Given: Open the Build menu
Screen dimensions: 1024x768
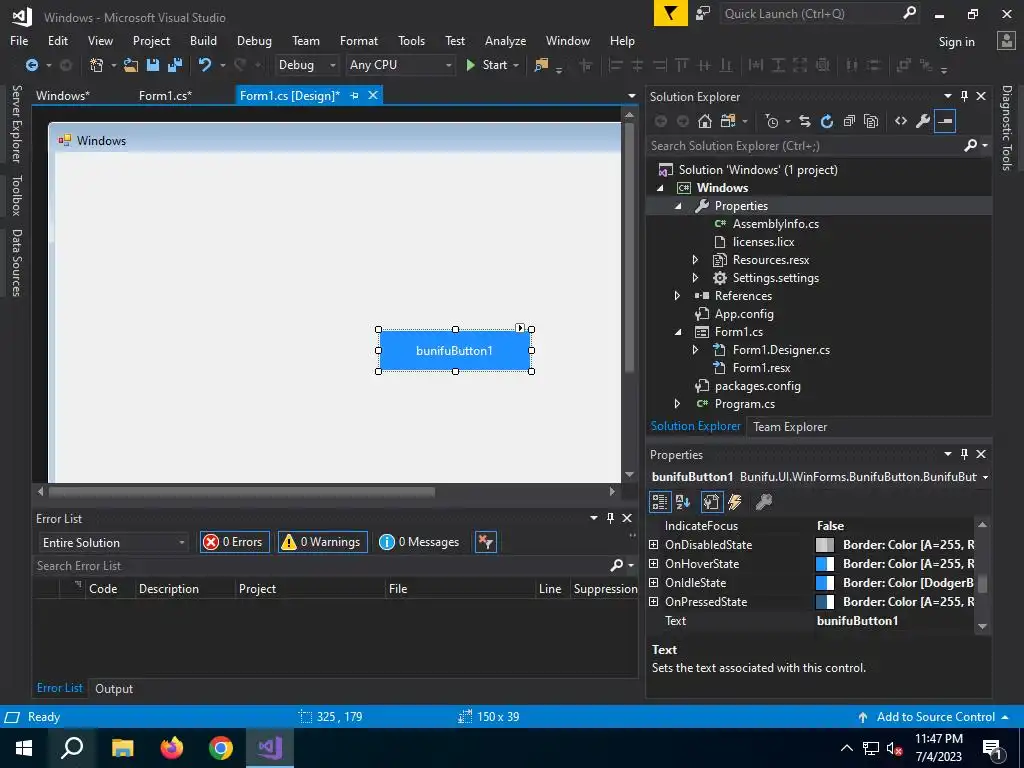Looking at the screenshot, I should point(203,40).
